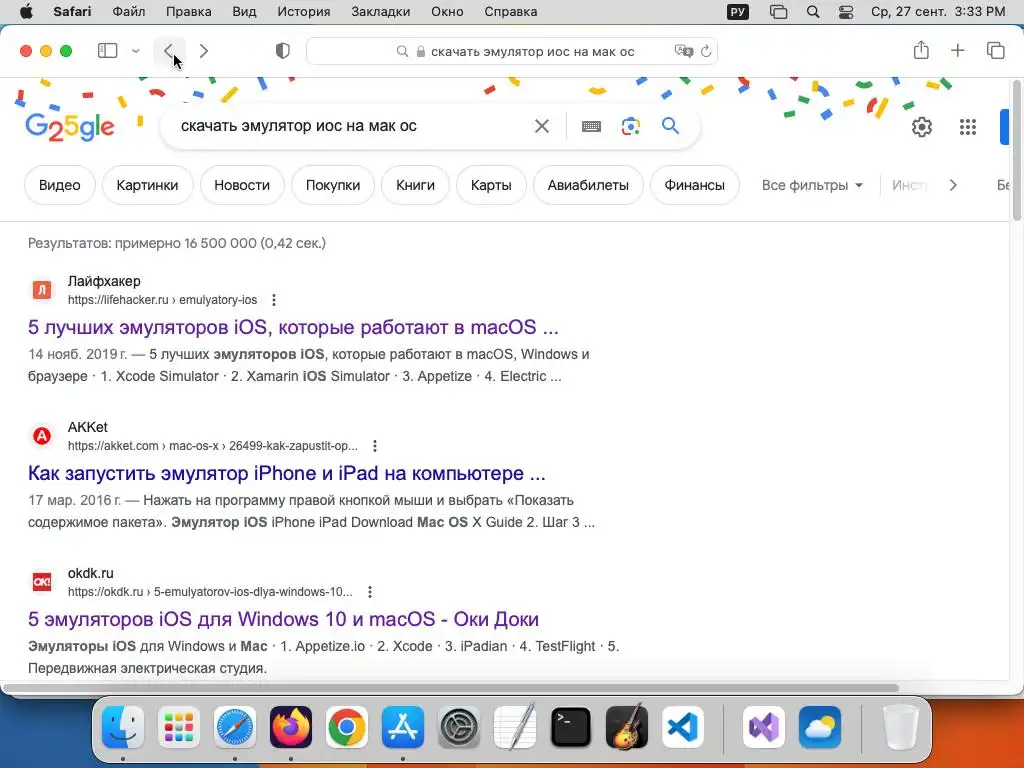Open the on-screen keyboard input tool

591,126
